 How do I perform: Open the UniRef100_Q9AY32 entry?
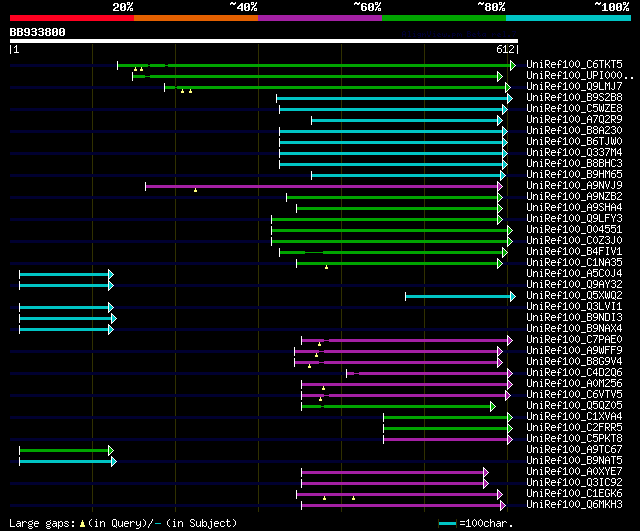574,284
